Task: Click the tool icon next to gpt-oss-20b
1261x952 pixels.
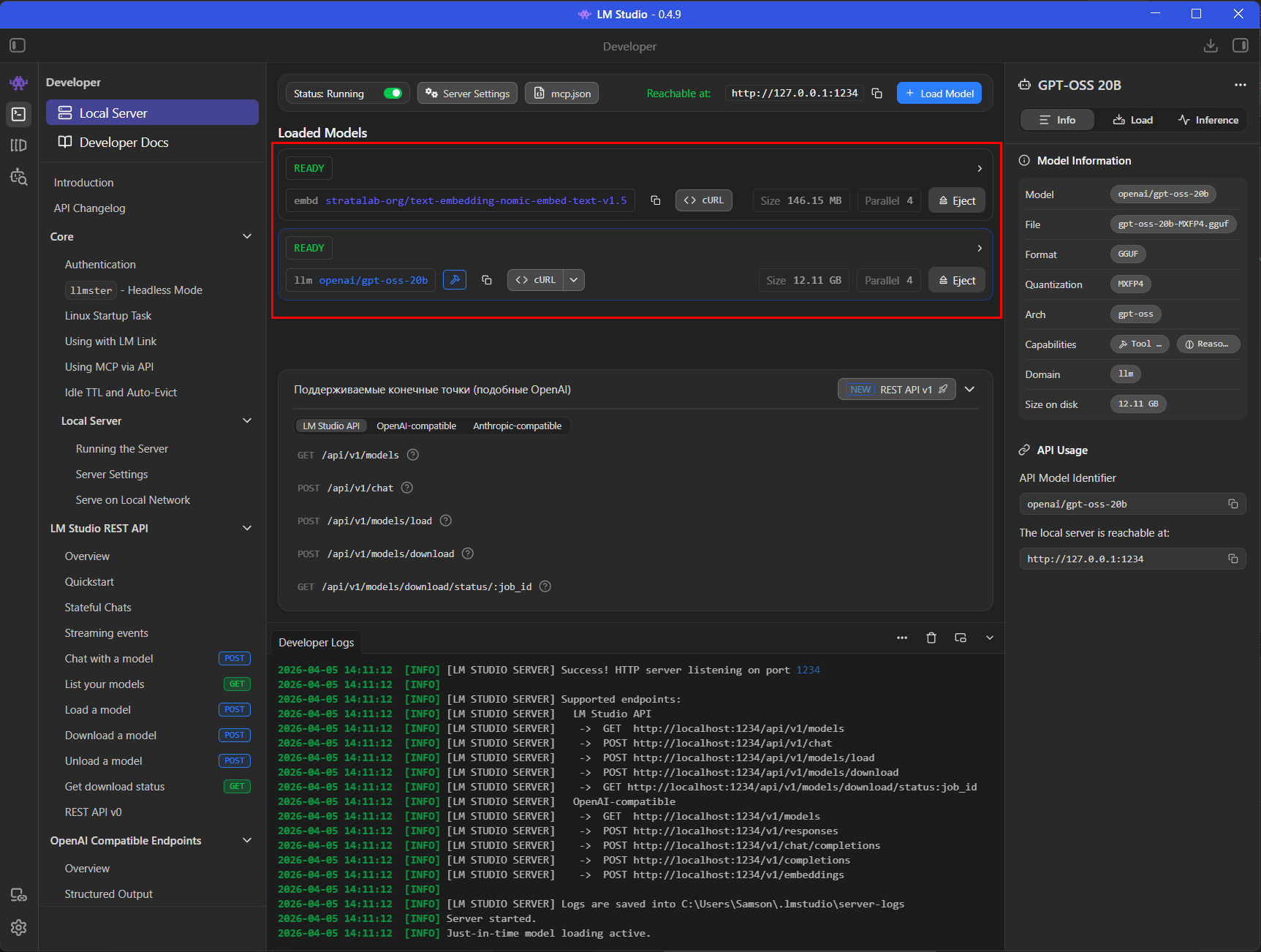Action: (455, 280)
